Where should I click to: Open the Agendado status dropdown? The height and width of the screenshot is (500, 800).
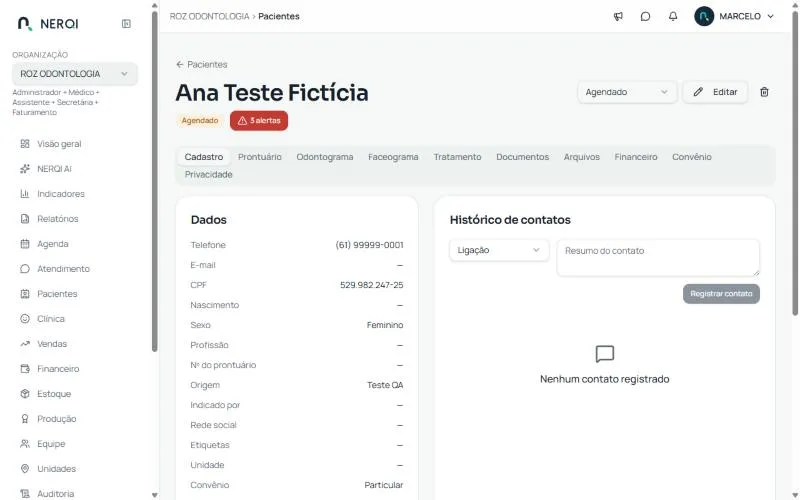coord(627,92)
